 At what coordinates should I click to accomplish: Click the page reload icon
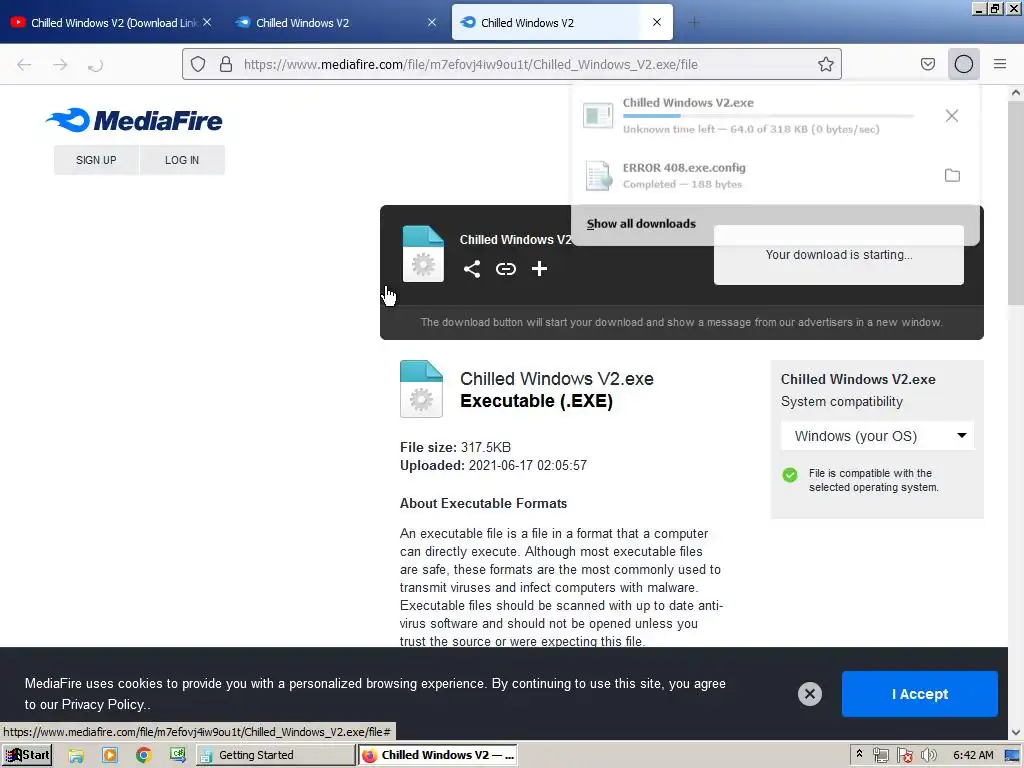pos(95,64)
